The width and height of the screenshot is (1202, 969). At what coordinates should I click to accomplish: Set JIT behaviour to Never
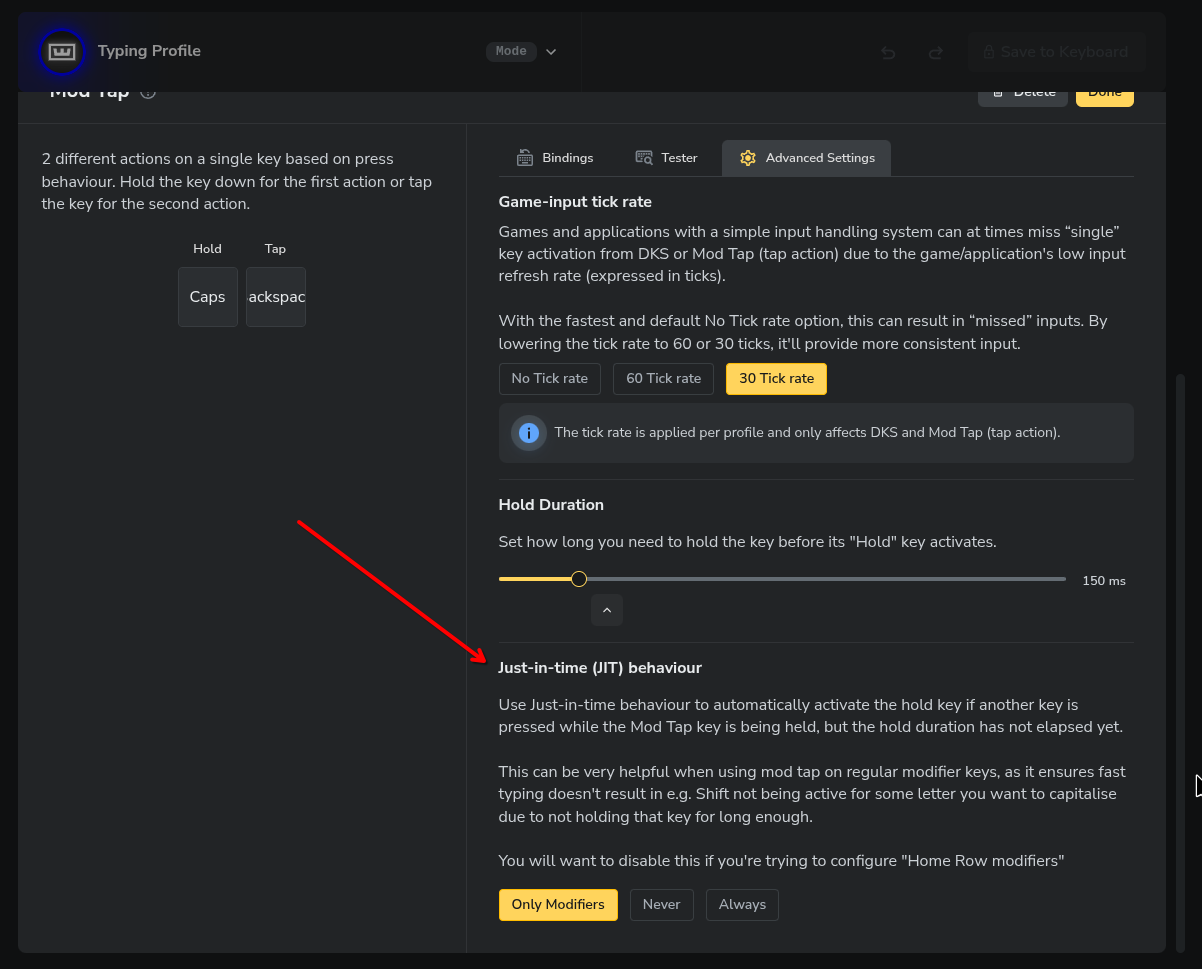[661, 905]
